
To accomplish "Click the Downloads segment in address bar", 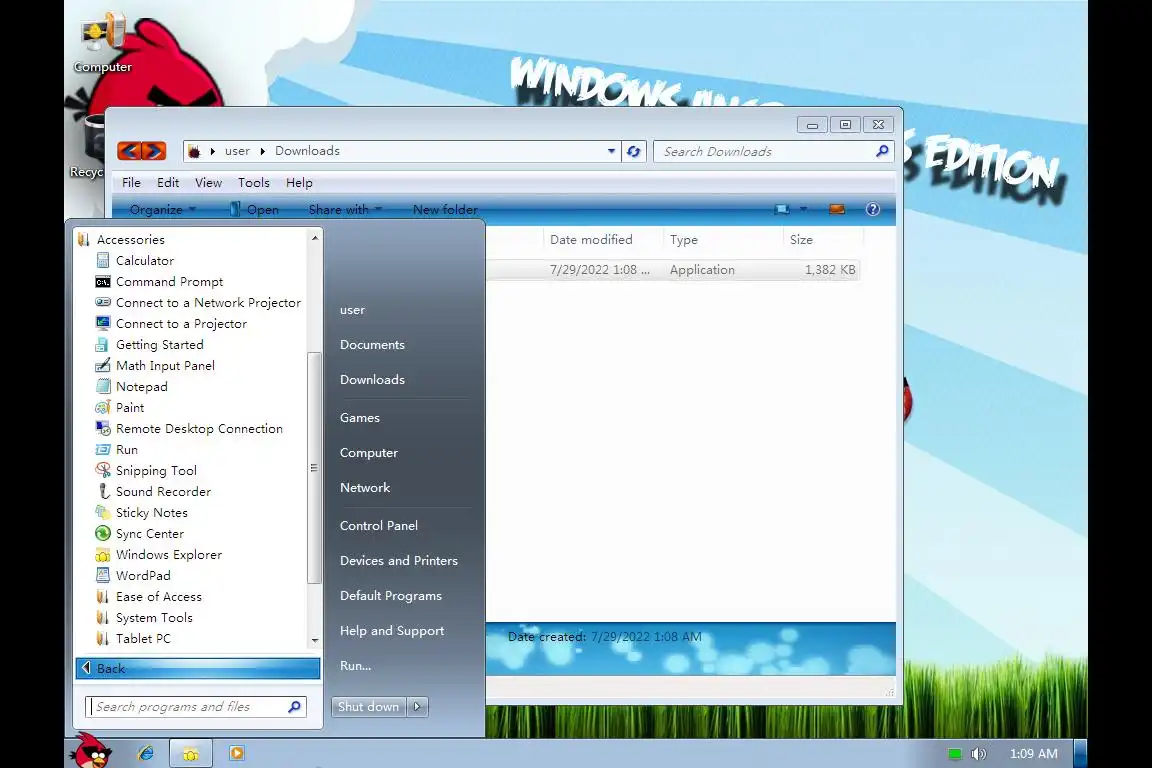I will tap(307, 151).
